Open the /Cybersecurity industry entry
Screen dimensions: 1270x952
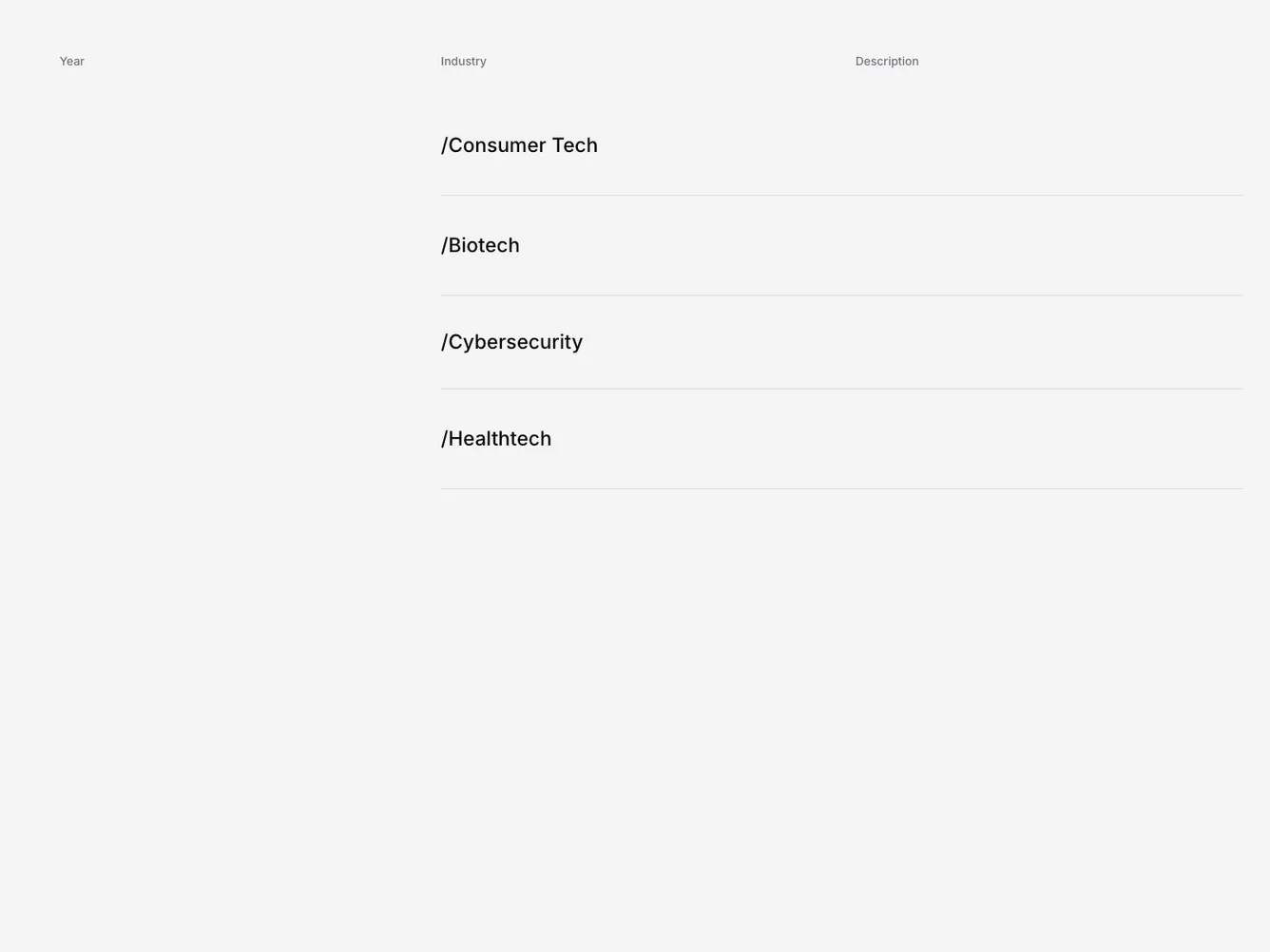[x=511, y=342]
